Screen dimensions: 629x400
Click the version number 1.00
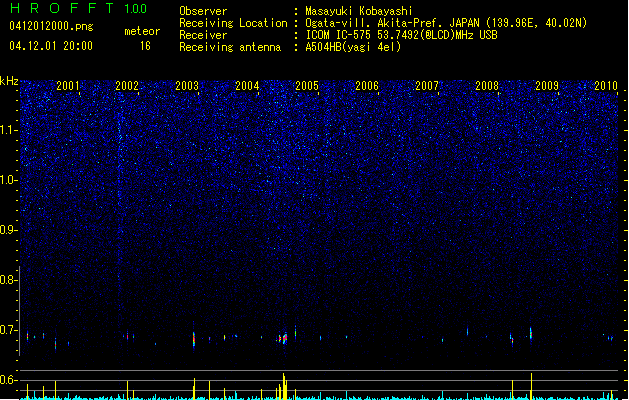(136, 8)
